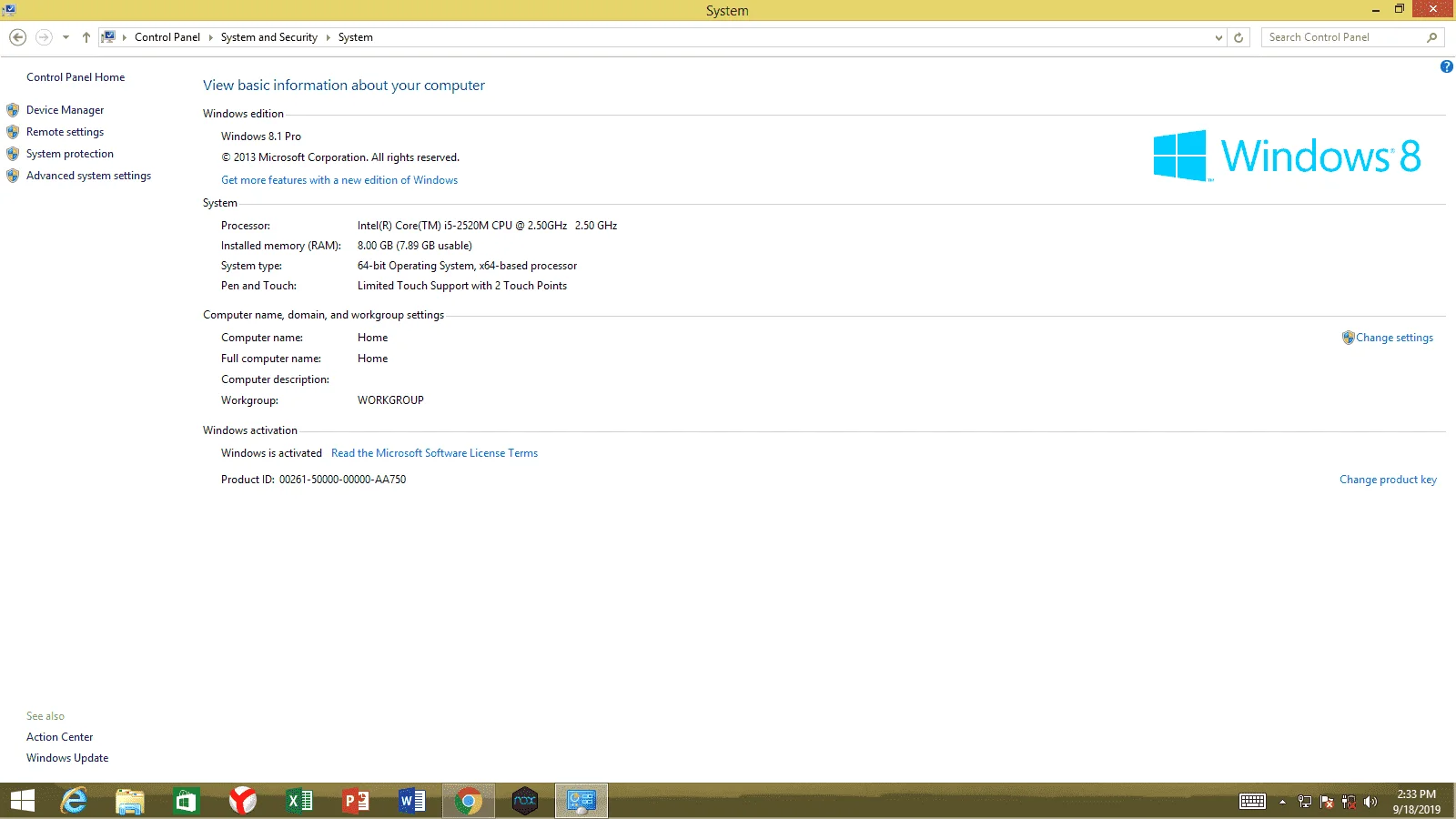Viewport: 1456px width, 819px height.
Task: Open the recent locations dropdown arrow
Action: pos(66,37)
